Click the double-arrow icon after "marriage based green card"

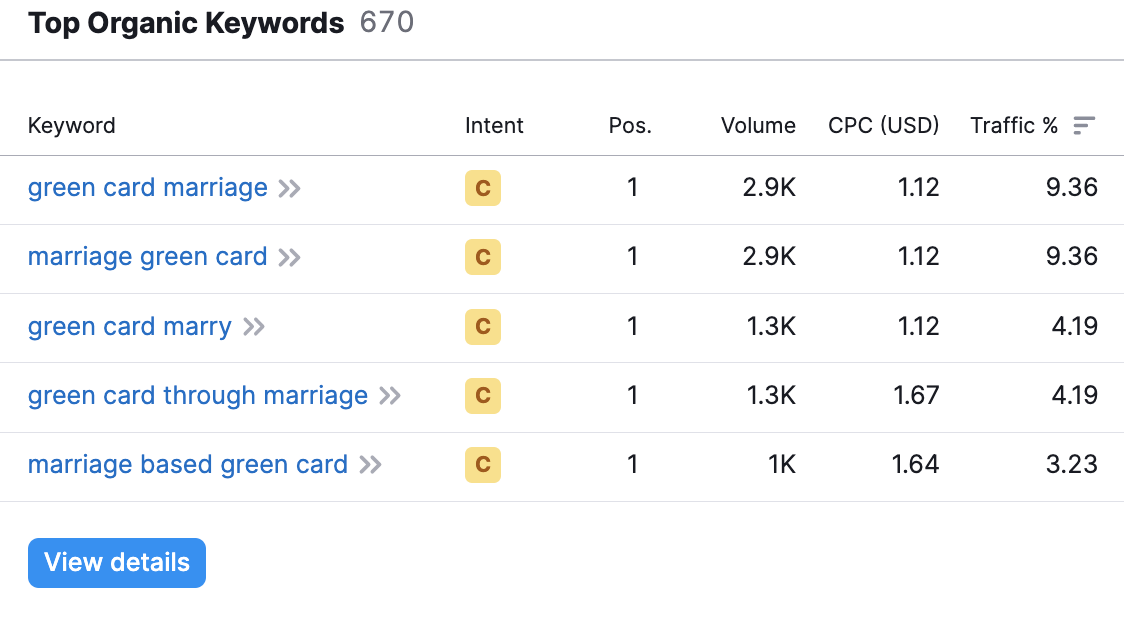[x=371, y=464]
